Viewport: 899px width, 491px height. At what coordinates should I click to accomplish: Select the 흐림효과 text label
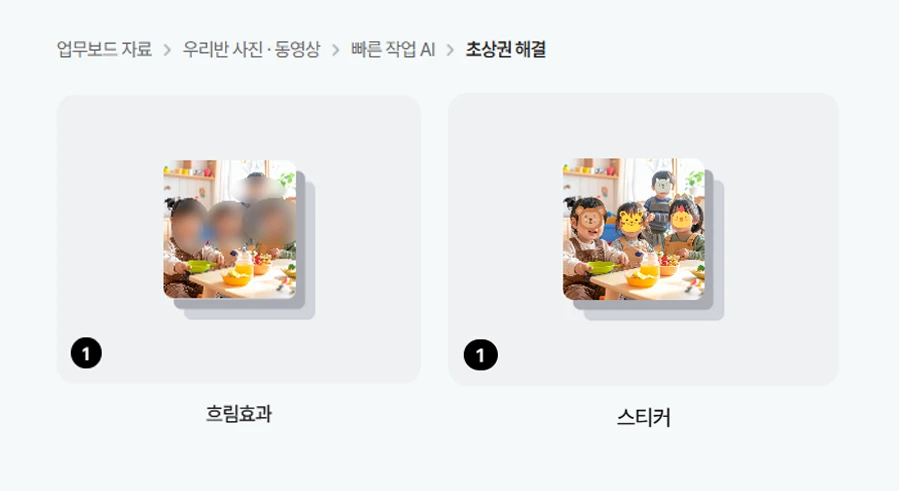[x=239, y=414]
